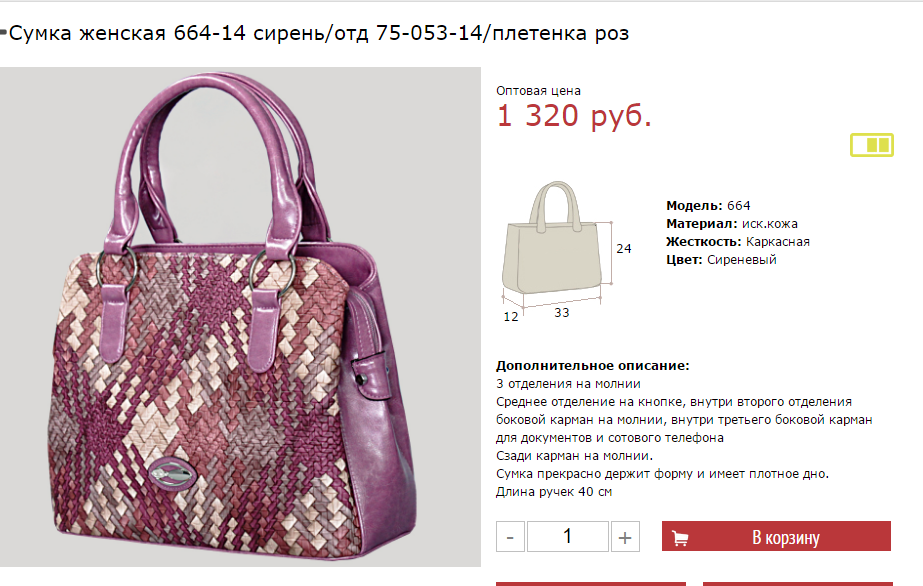
Task: Click the Дополнительное описание heading
Action: [592, 365]
